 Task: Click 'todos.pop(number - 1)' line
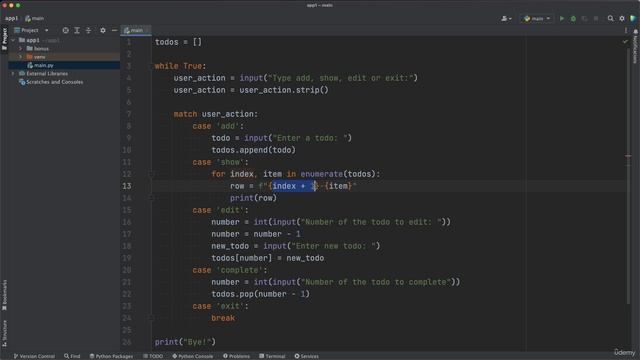pos(260,294)
